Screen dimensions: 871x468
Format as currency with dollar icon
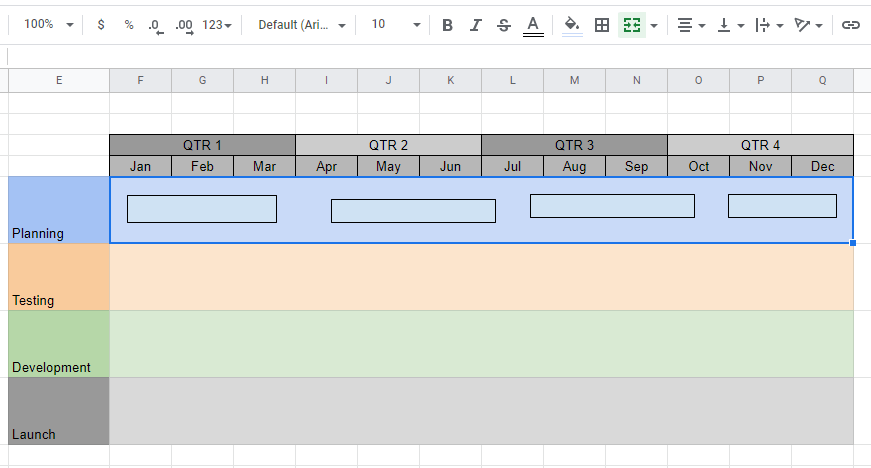click(101, 25)
